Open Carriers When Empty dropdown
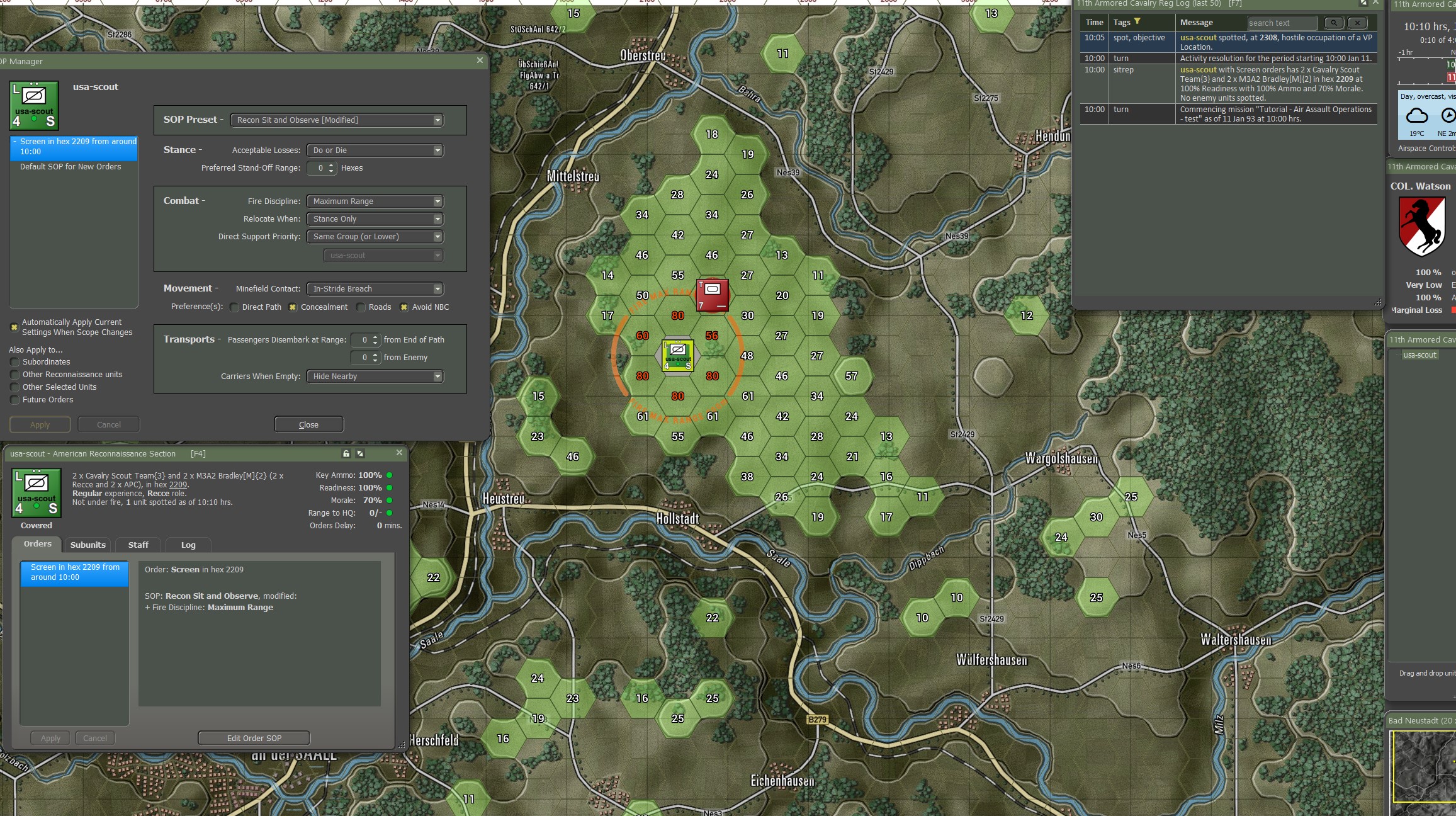 coord(375,377)
